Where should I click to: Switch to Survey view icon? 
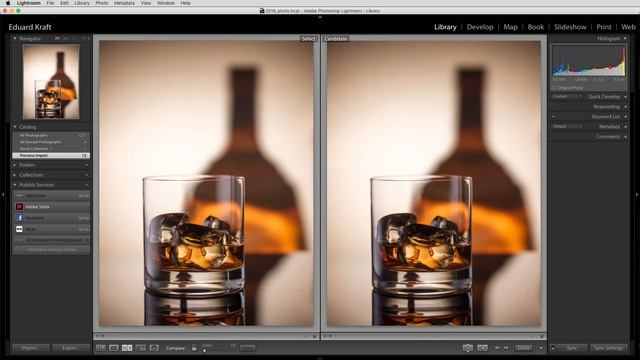tap(141, 348)
